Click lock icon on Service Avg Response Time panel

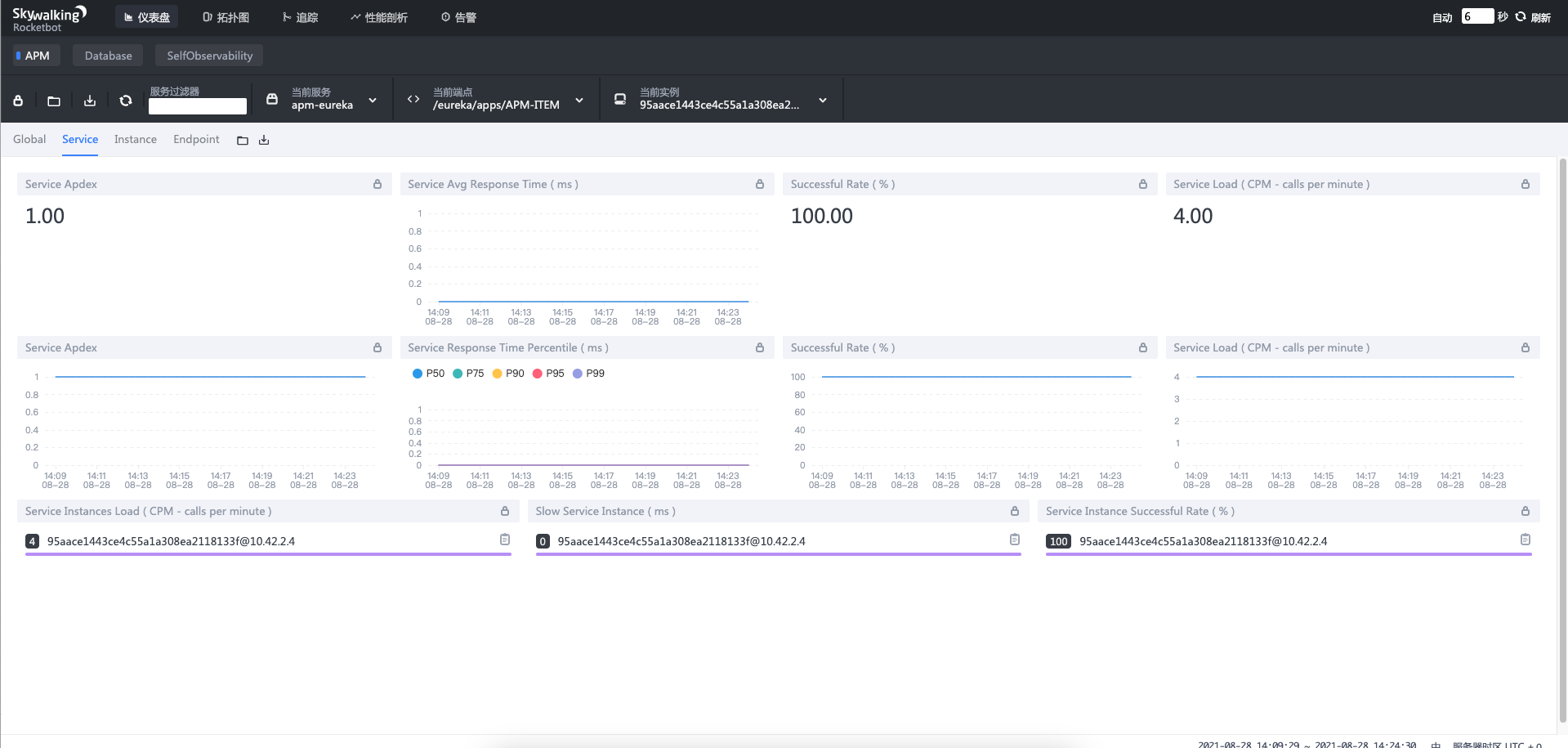tap(760, 185)
